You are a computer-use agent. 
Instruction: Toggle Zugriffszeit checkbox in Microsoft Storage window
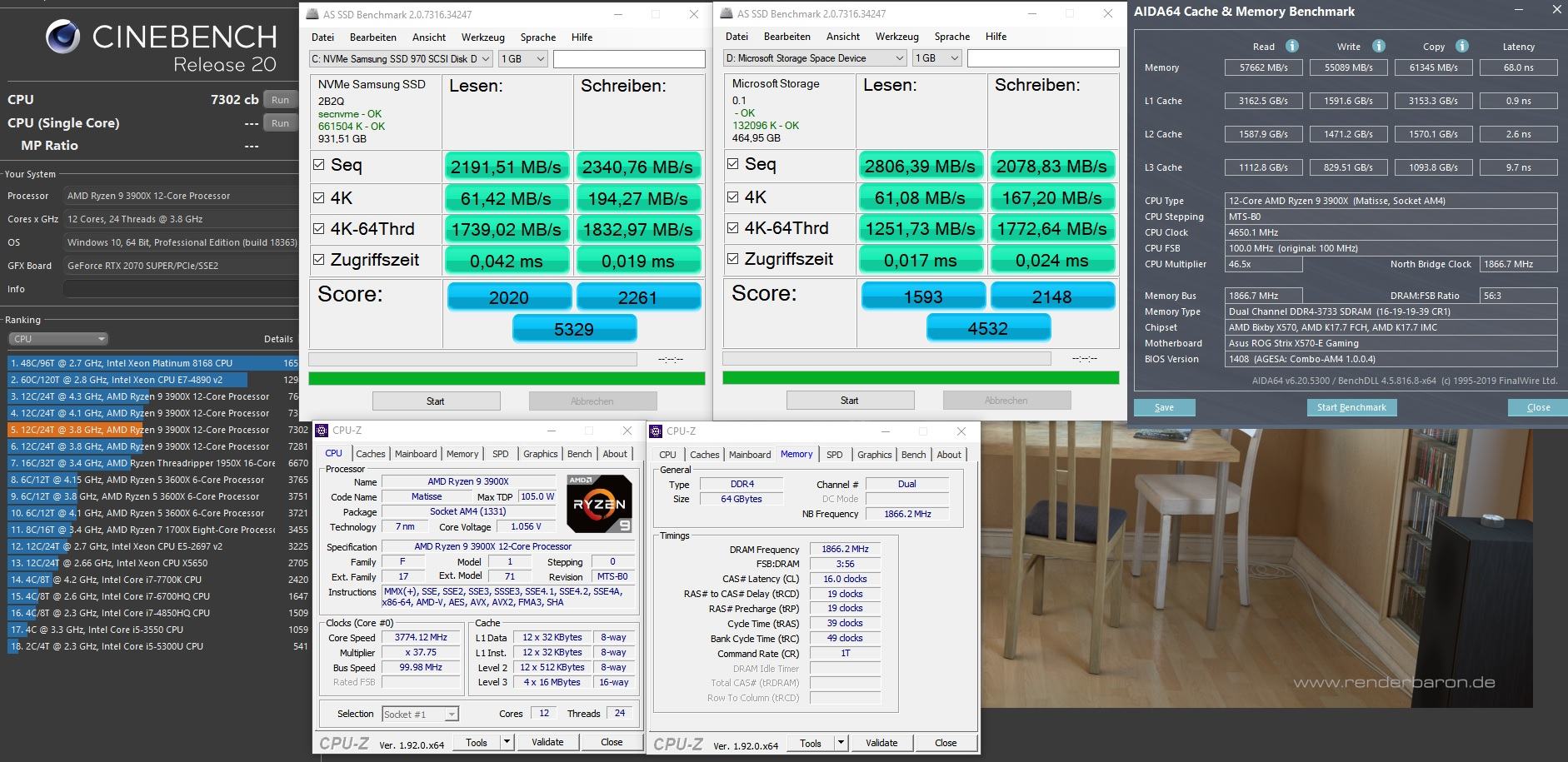tap(732, 258)
